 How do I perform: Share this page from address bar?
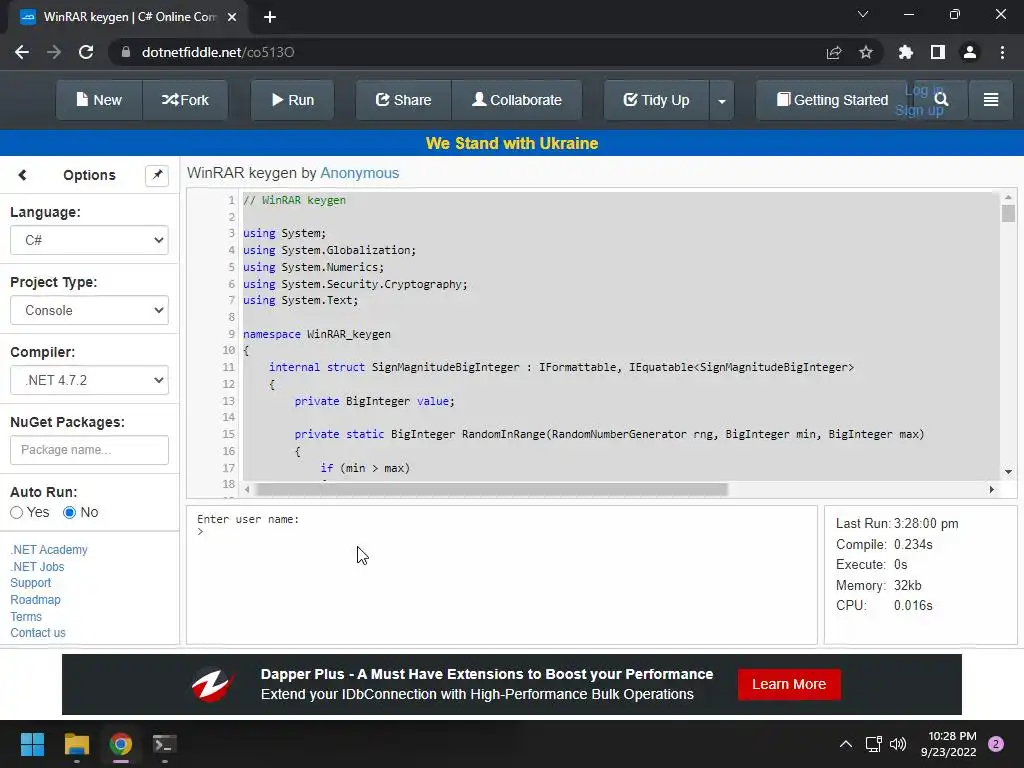coord(834,52)
